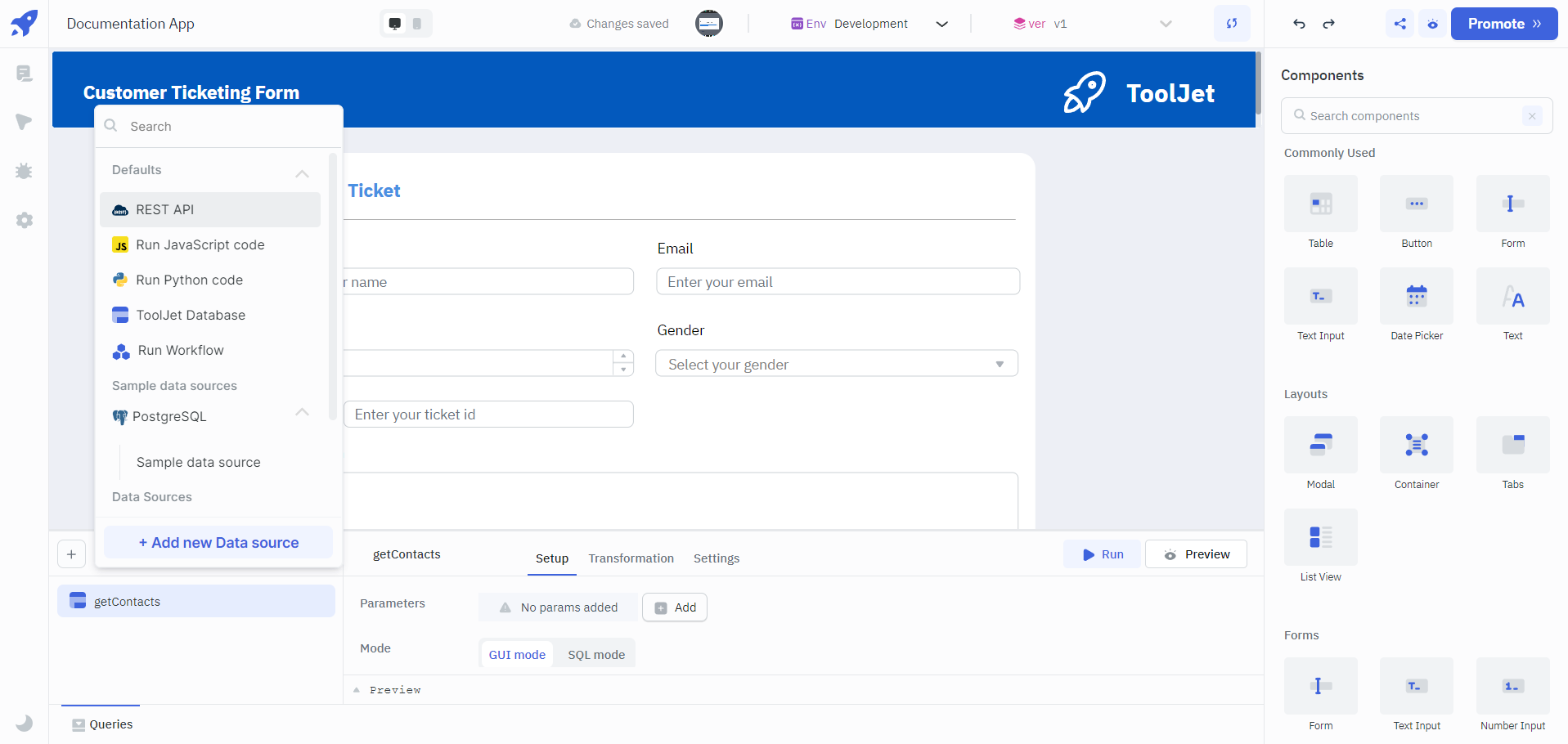Select the Text Input component under Forms
This screenshot has height=744, width=1568.
tap(1417, 694)
